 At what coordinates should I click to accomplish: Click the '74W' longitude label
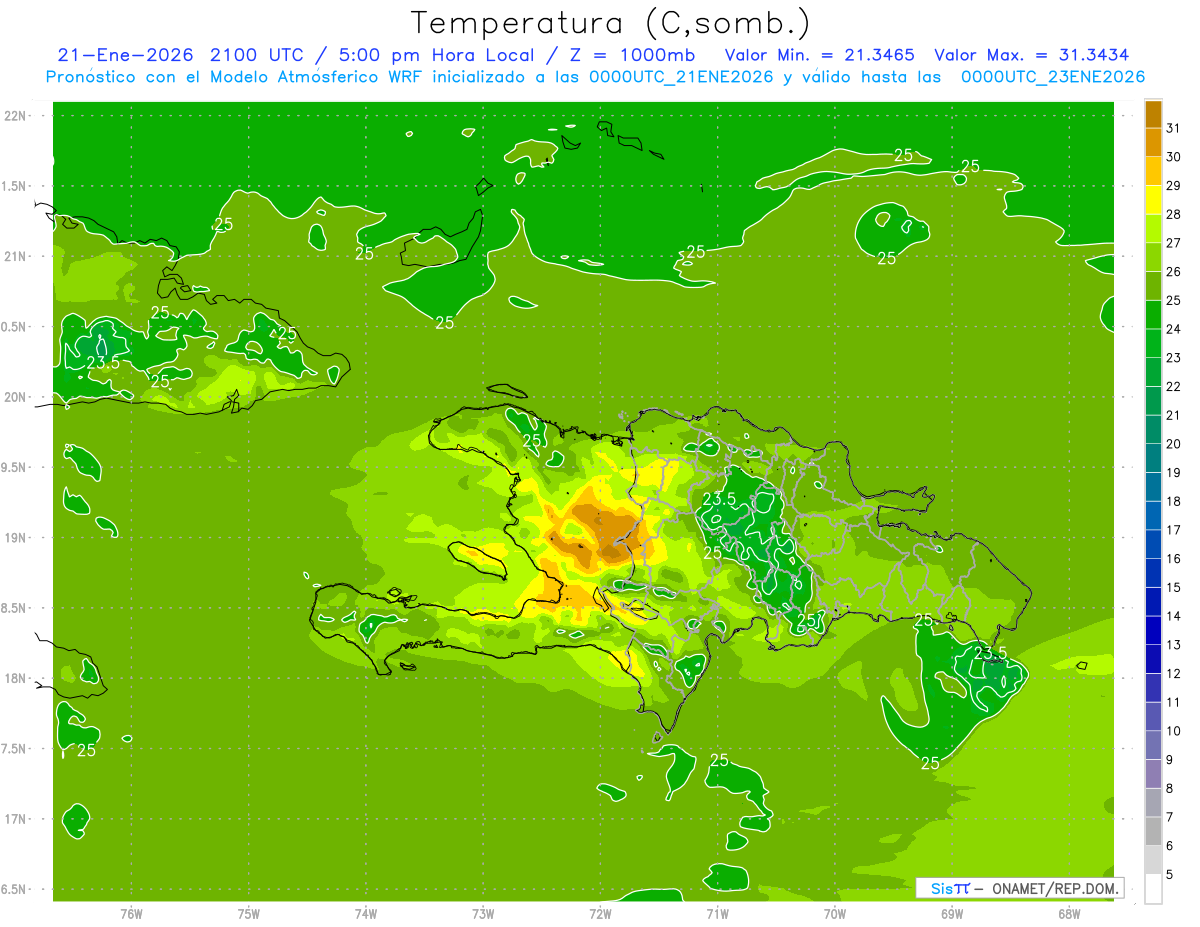366,913
